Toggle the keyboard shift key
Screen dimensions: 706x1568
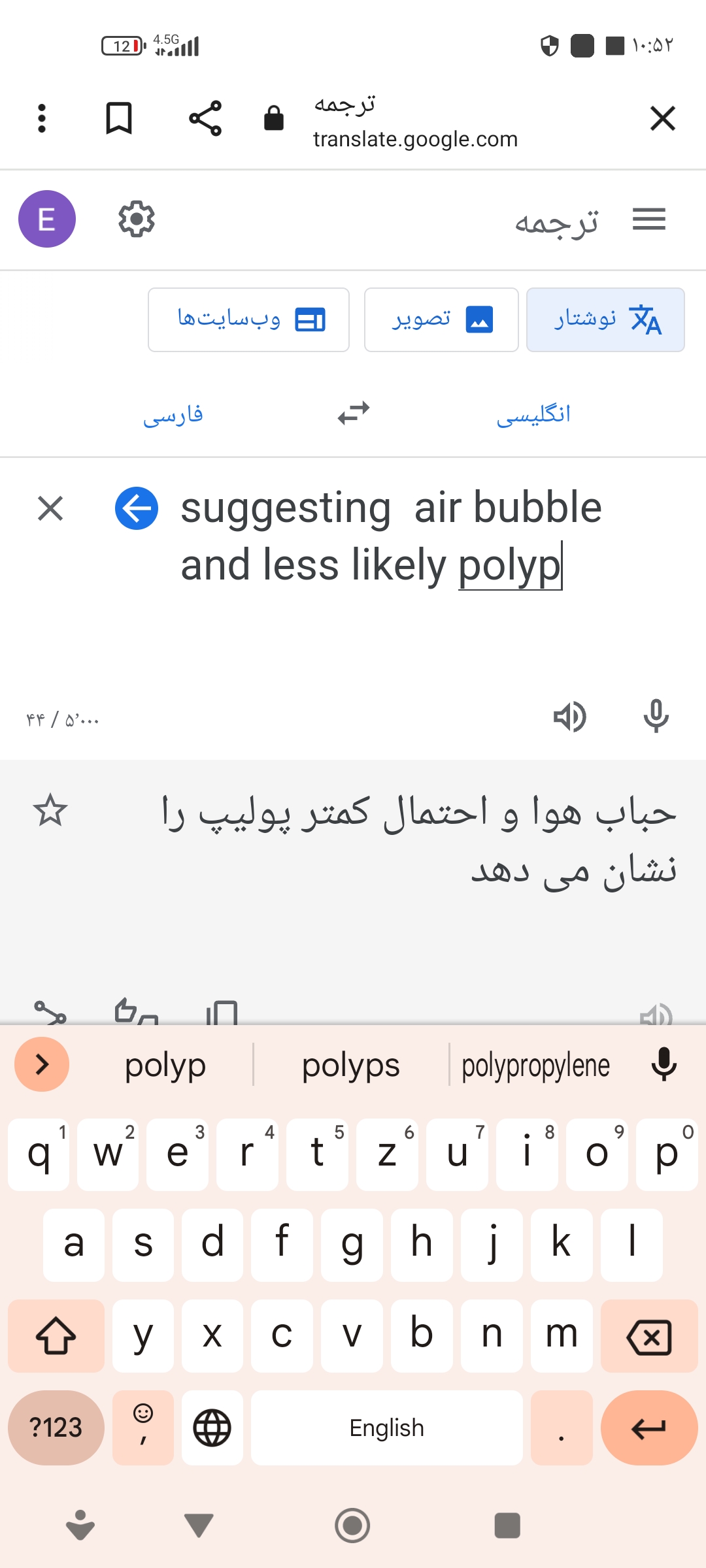point(56,1335)
